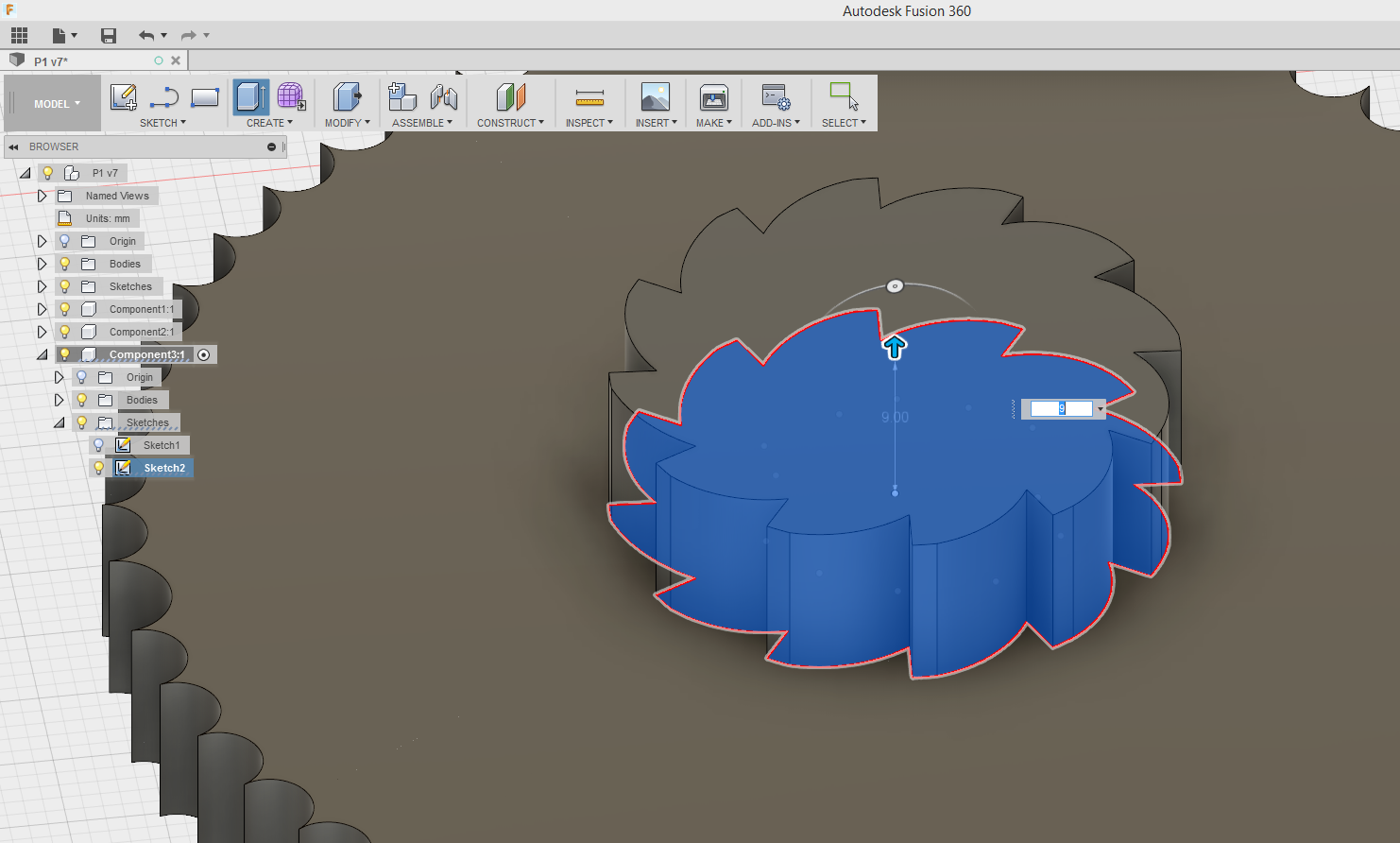Click the Select tool icon
The width and height of the screenshot is (1400, 843).
tap(844, 97)
